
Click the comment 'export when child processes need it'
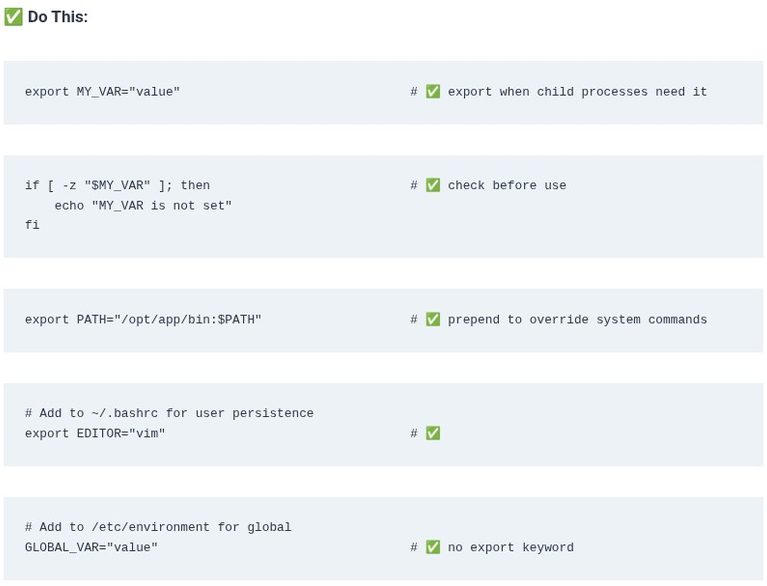(577, 92)
